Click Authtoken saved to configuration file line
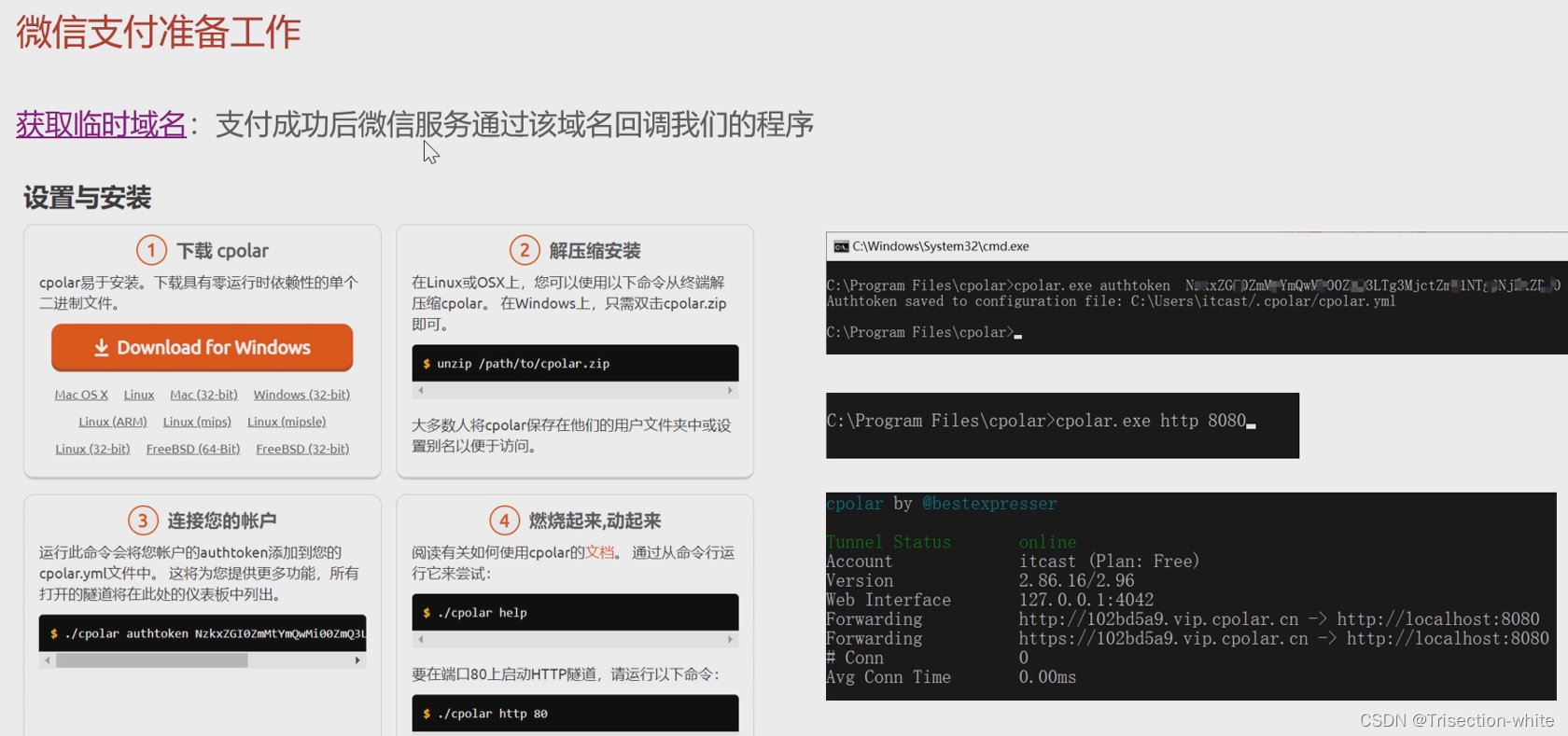 [x=1111, y=301]
